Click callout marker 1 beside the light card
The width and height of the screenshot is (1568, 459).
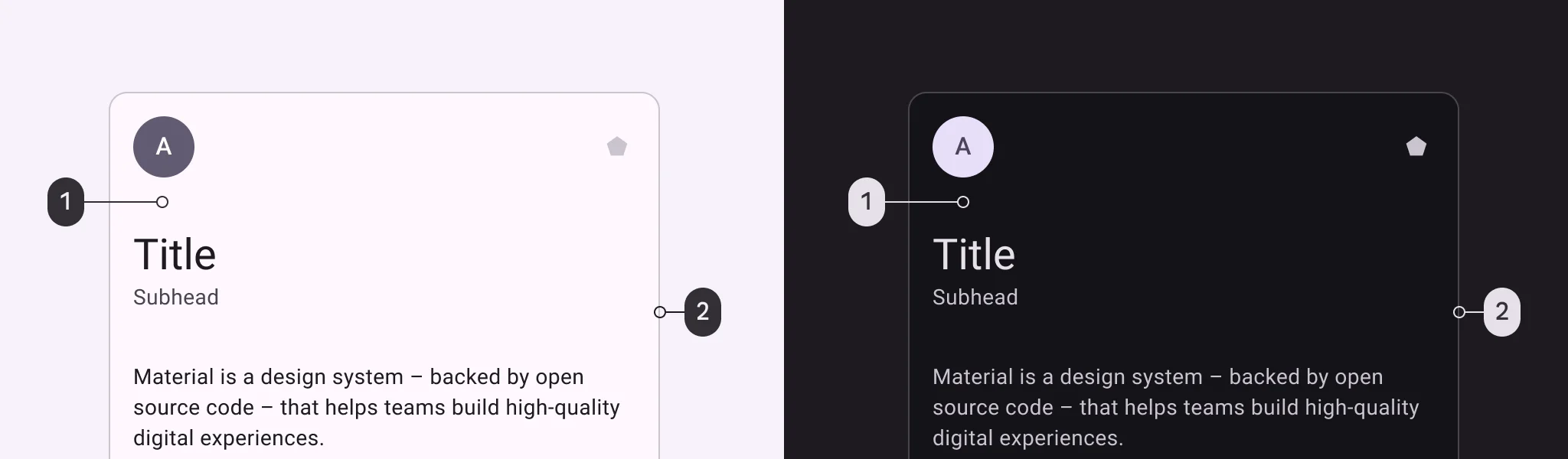66,201
